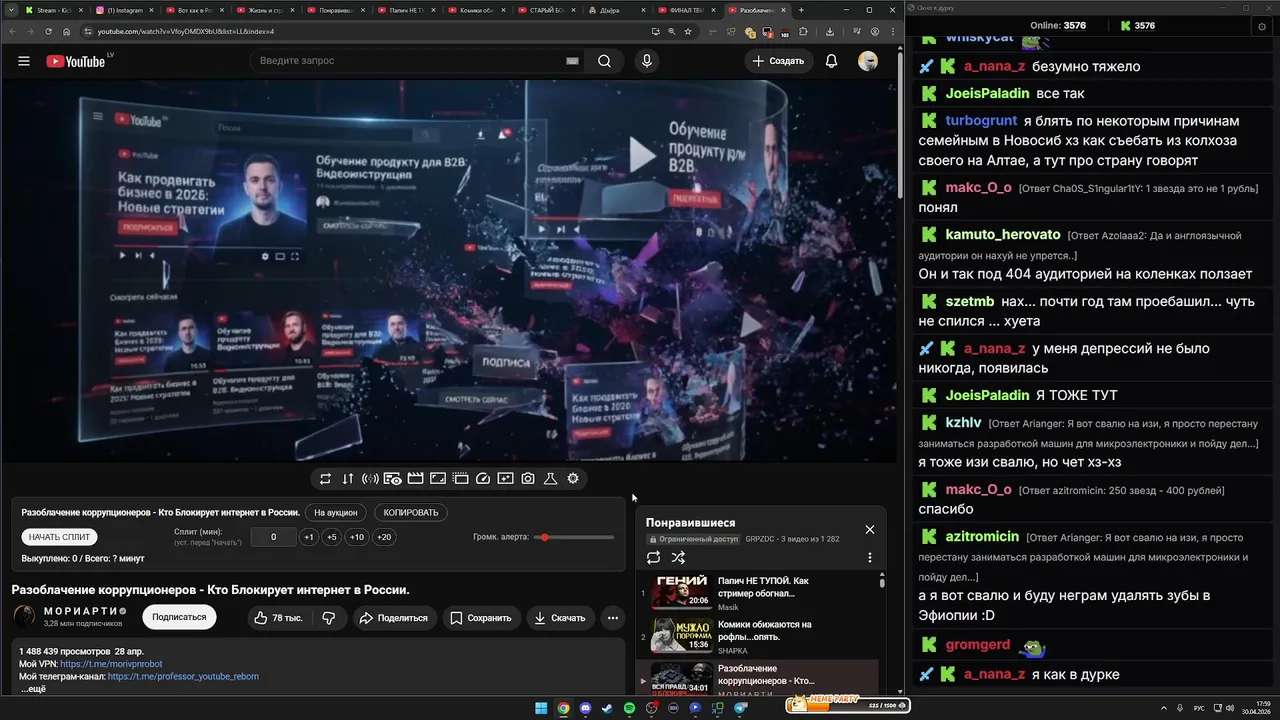Add +20 minutes to the split
Screen dimensions: 1280x720
384,537
